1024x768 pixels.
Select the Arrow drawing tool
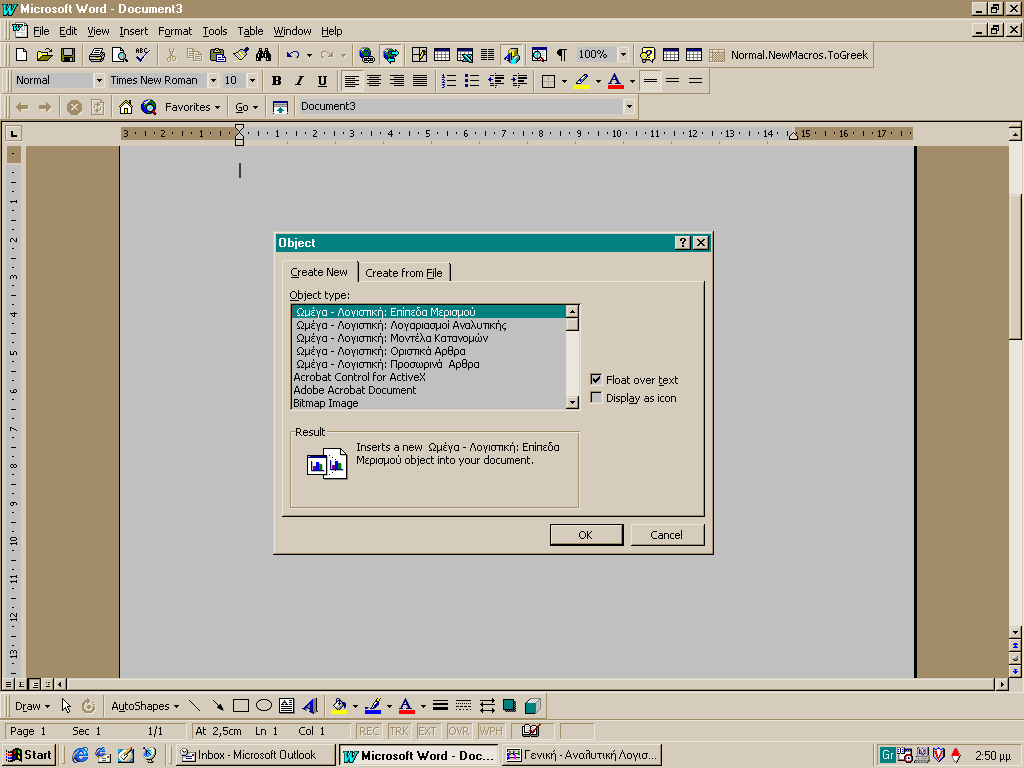[217, 706]
